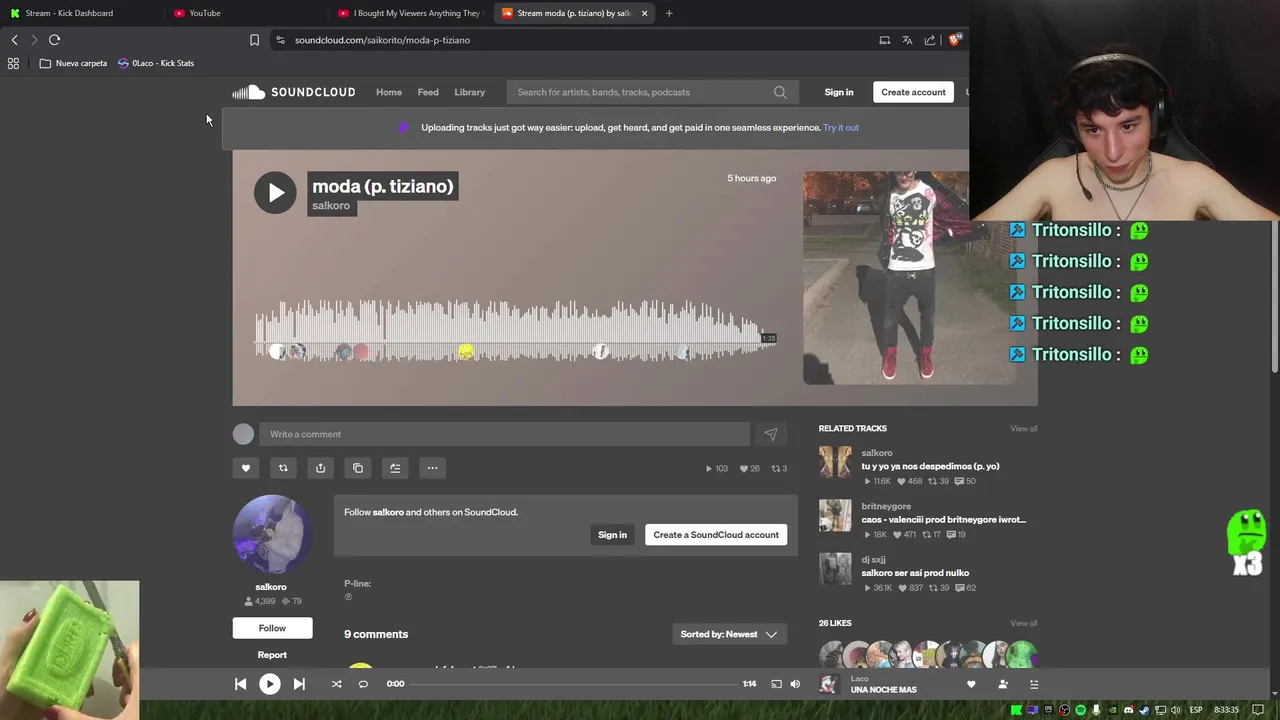The height and width of the screenshot is (720, 1280).
Task: Open the translate page icon
Action: (x=907, y=40)
